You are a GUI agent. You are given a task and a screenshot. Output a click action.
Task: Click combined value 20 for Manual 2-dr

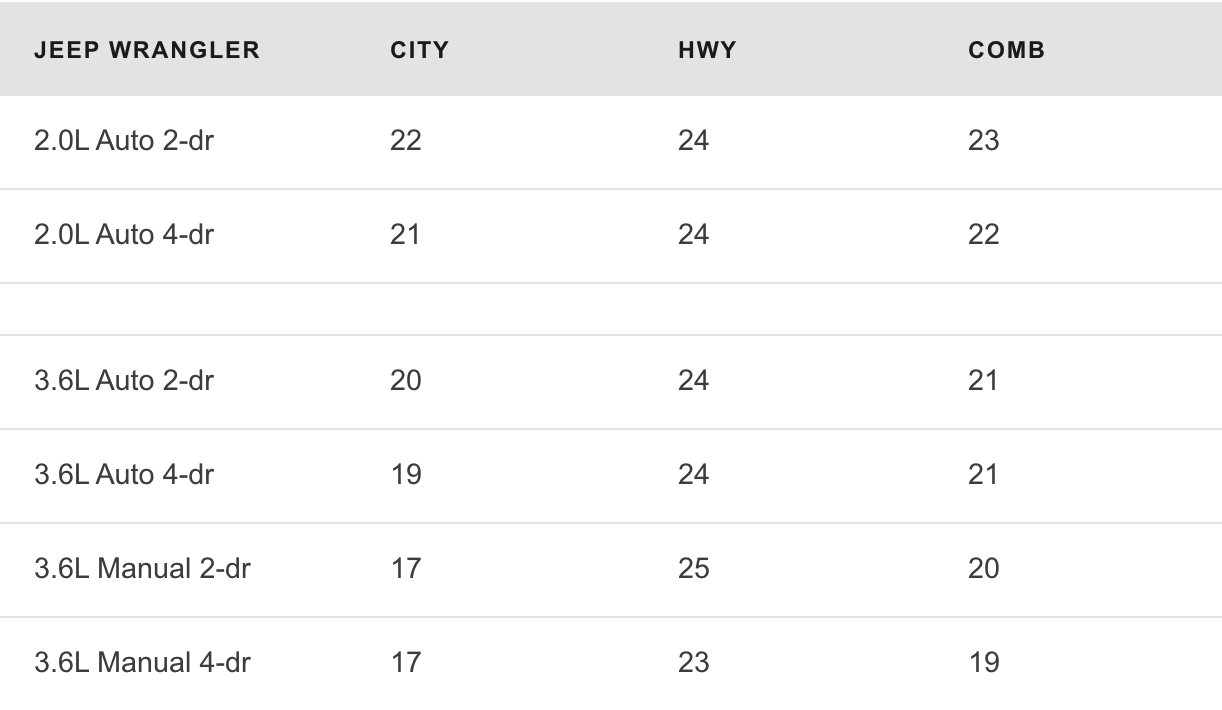(x=984, y=568)
